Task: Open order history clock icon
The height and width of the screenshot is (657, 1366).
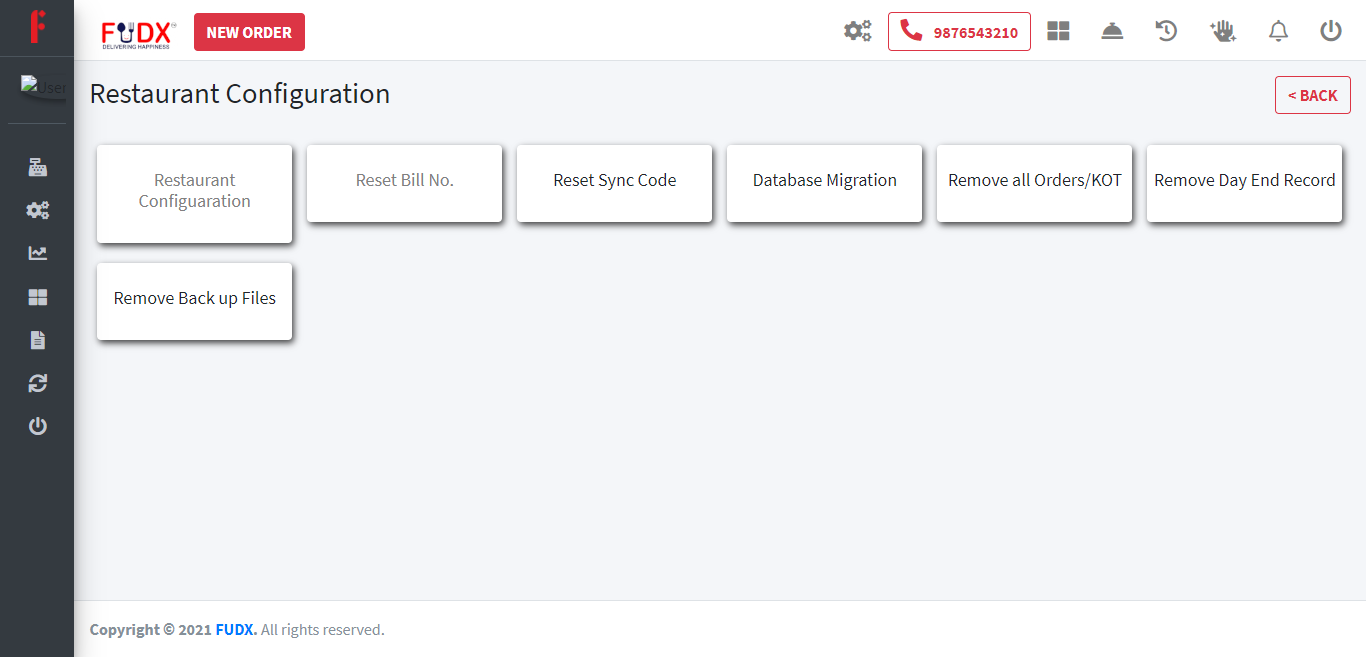Action: click(1166, 31)
